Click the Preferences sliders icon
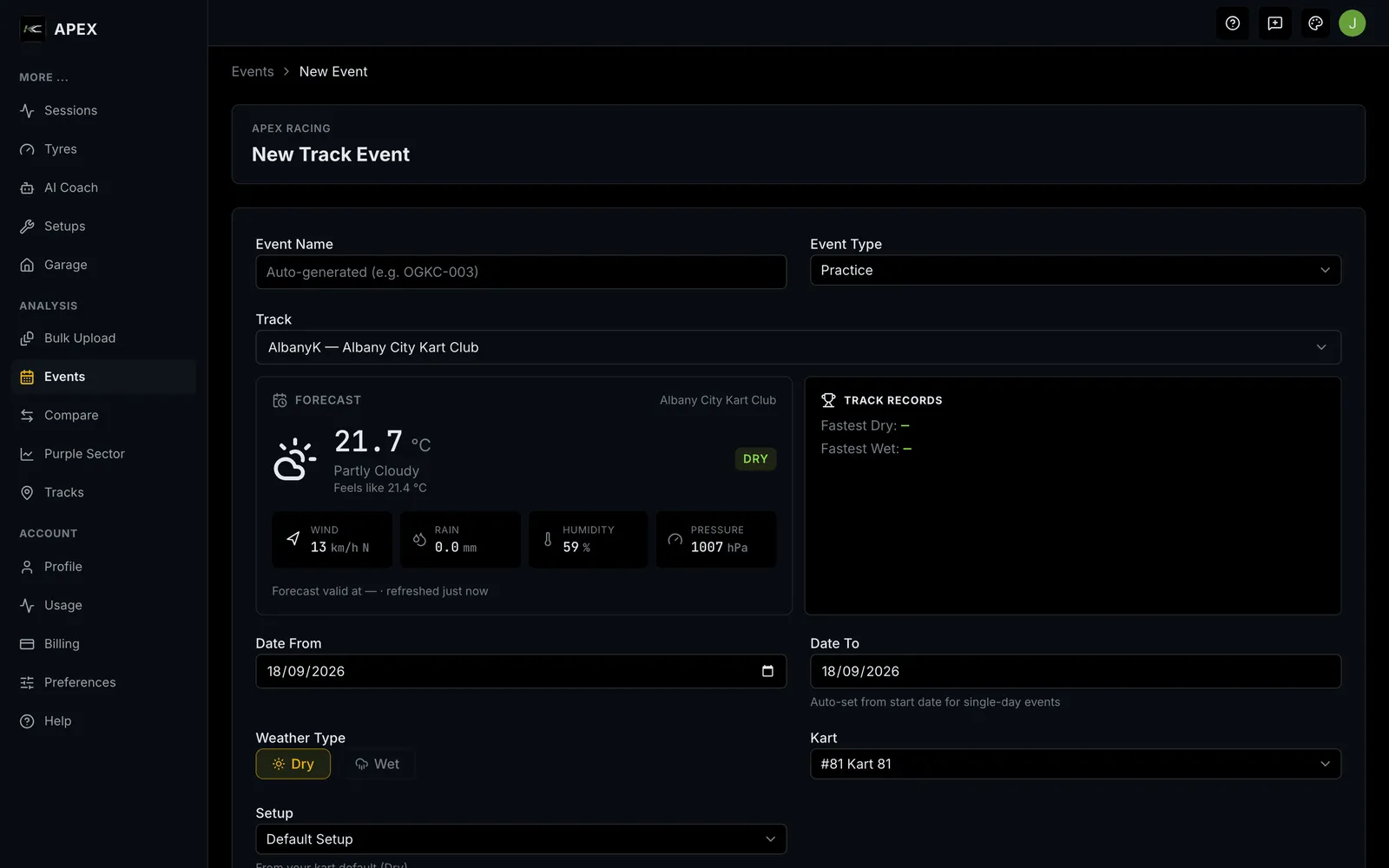1389x868 pixels. (x=27, y=683)
